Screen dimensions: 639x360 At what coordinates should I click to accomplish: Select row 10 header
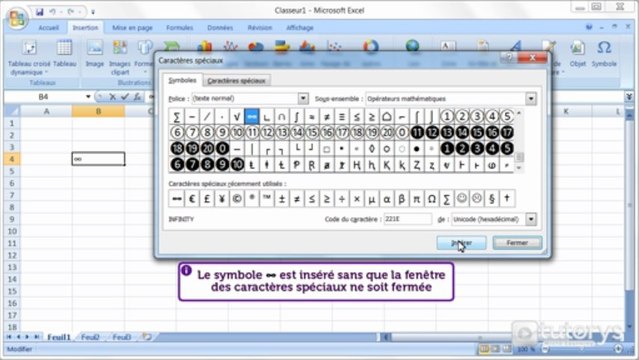(12, 231)
